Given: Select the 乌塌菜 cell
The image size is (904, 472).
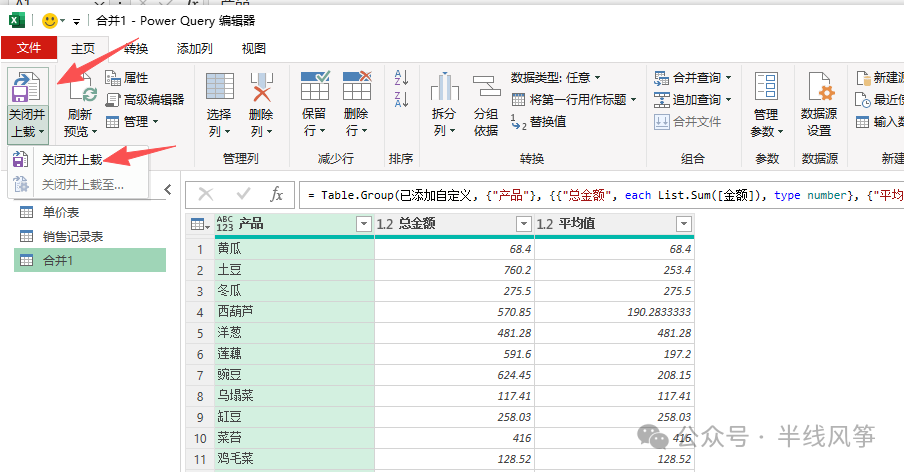Looking at the screenshot, I should tap(295, 396).
